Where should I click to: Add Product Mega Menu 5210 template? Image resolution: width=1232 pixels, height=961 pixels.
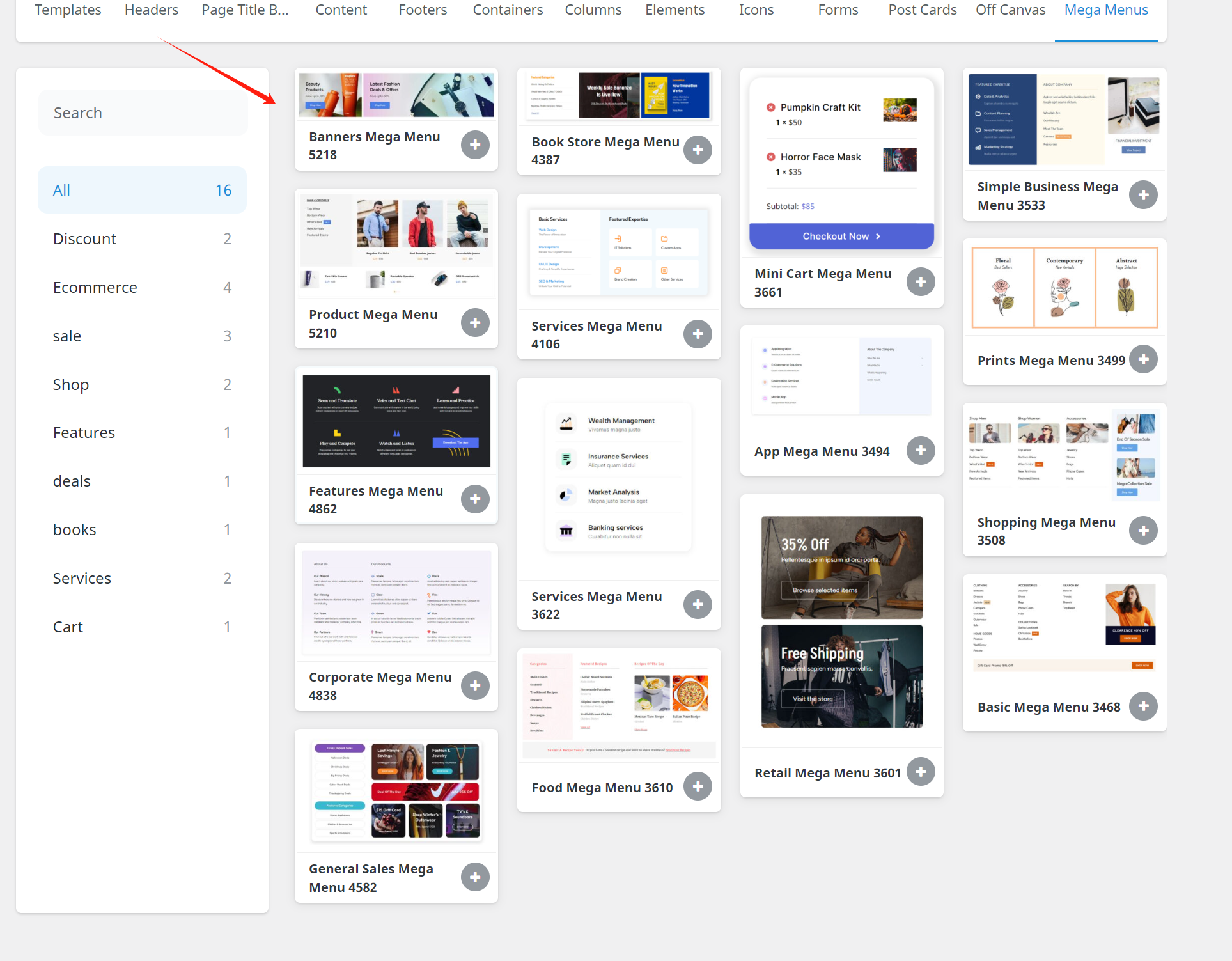[x=475, y=323]
